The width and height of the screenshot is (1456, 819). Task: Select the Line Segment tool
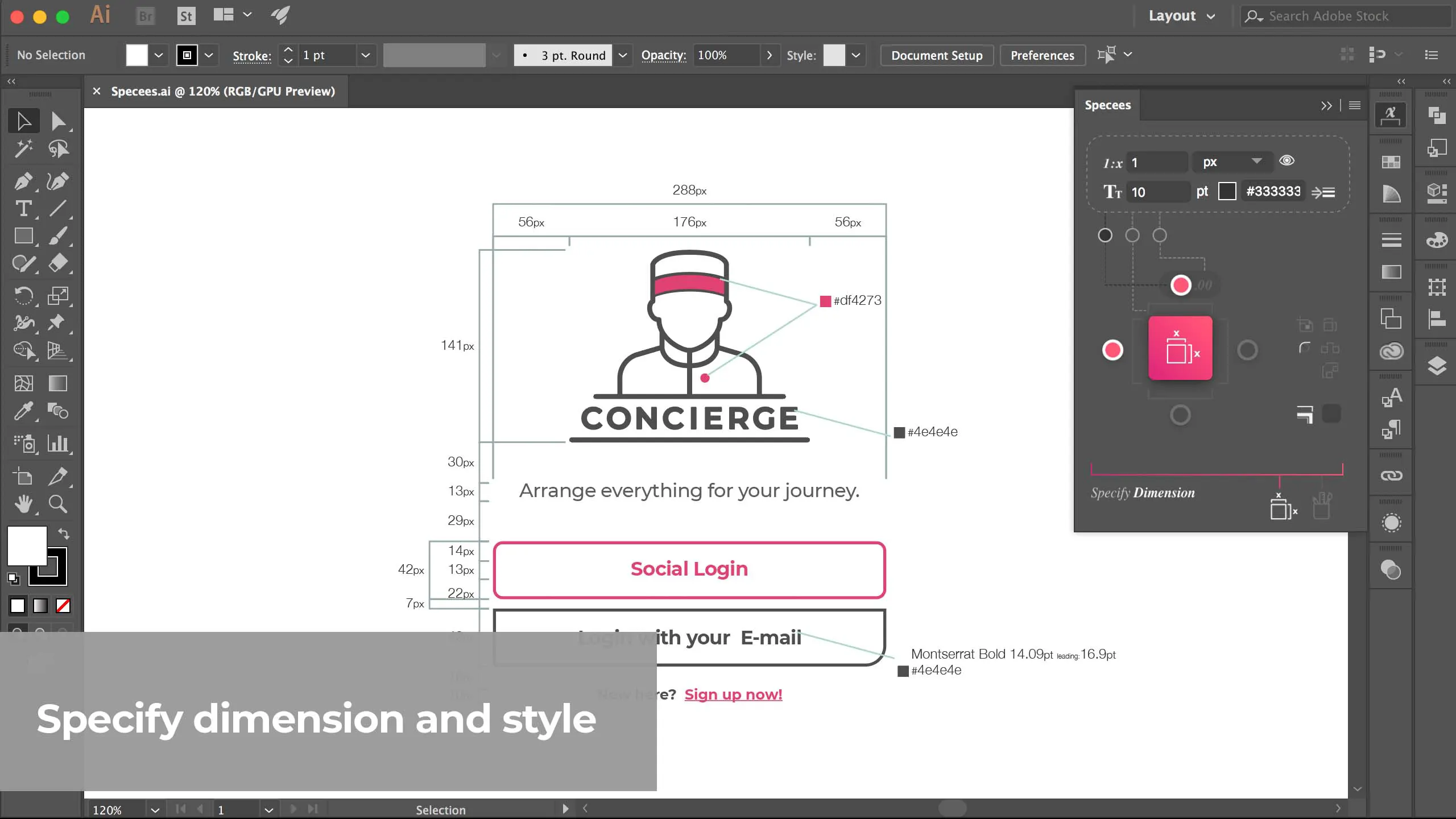coord(58,209)
